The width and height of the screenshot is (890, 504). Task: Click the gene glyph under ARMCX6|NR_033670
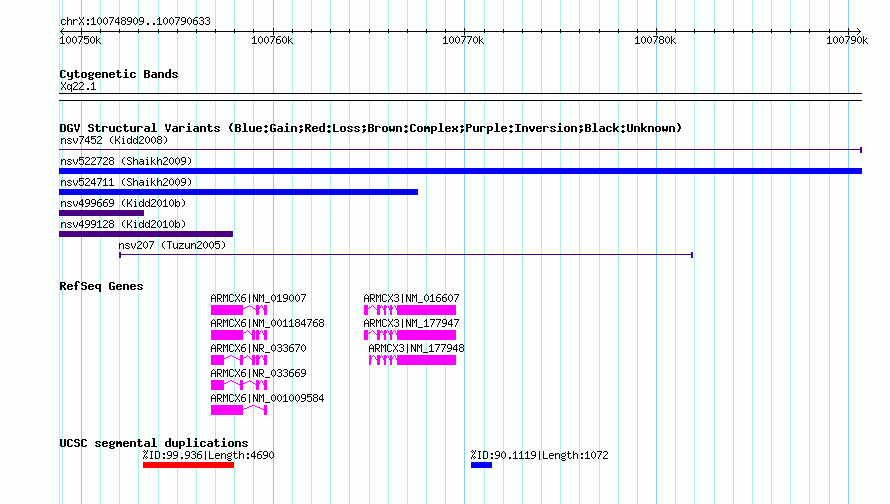(x=239, y=360)
